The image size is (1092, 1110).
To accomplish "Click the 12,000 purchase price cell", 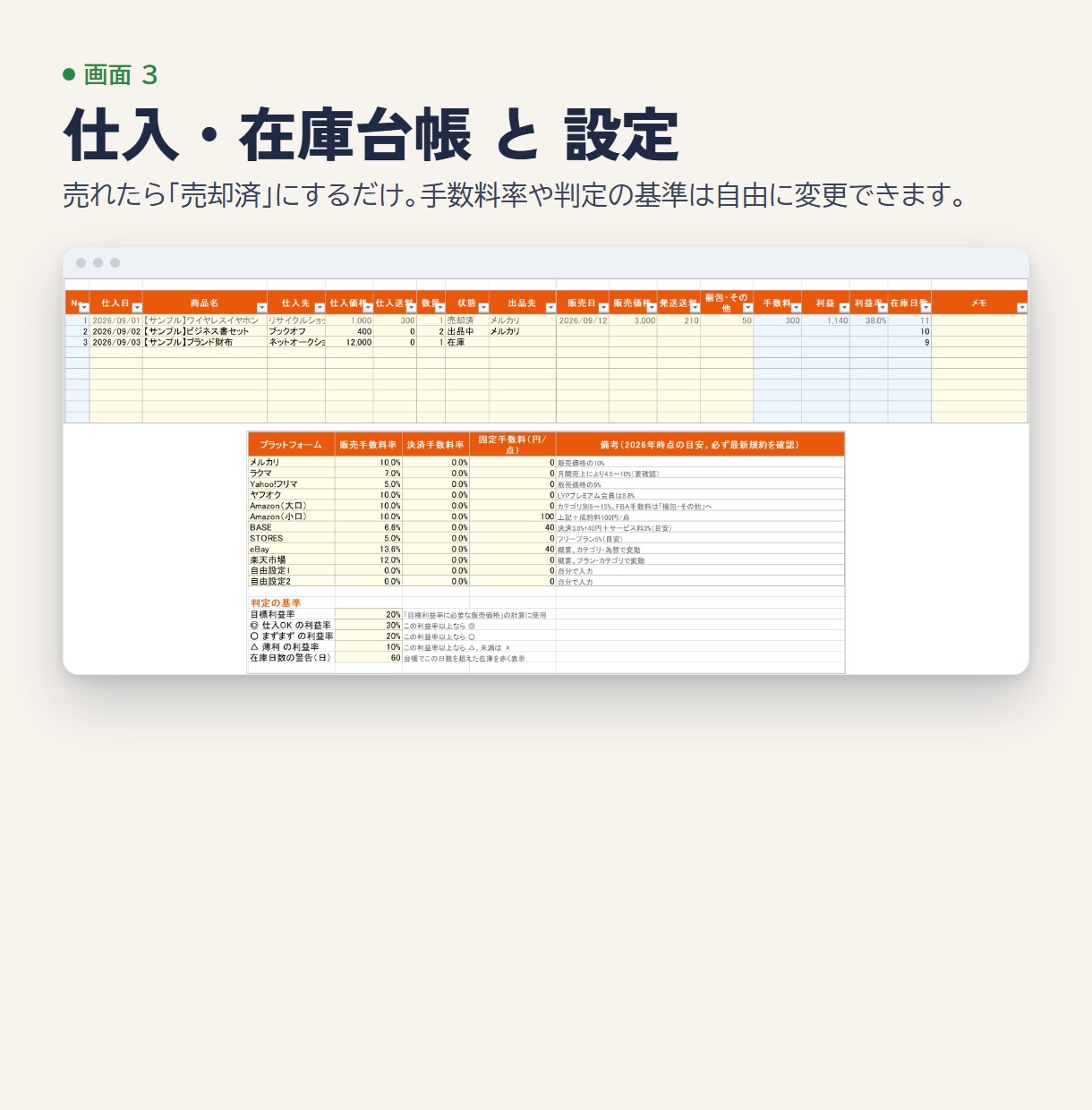I will (x=349, y=342).
